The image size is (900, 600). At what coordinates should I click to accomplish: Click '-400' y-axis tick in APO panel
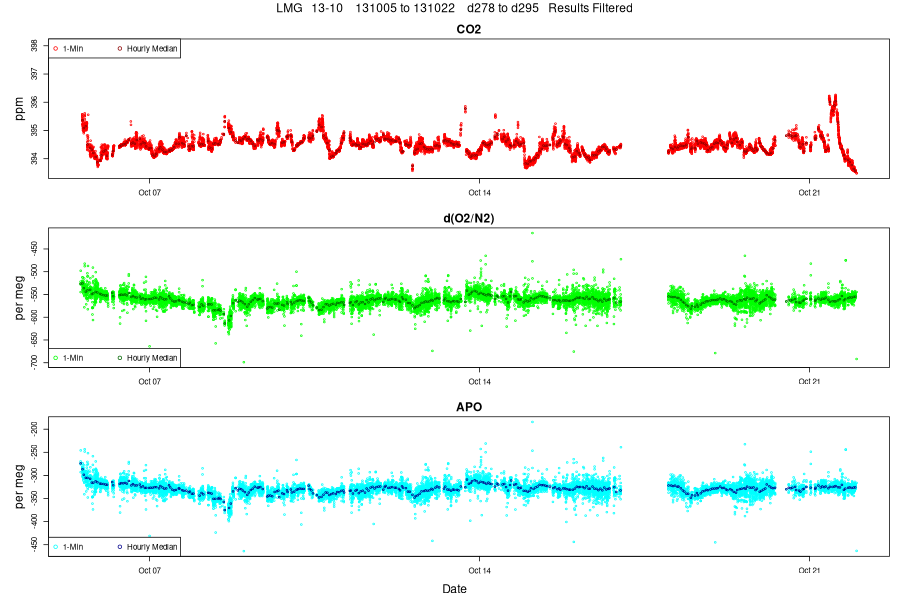pos(34,521)
